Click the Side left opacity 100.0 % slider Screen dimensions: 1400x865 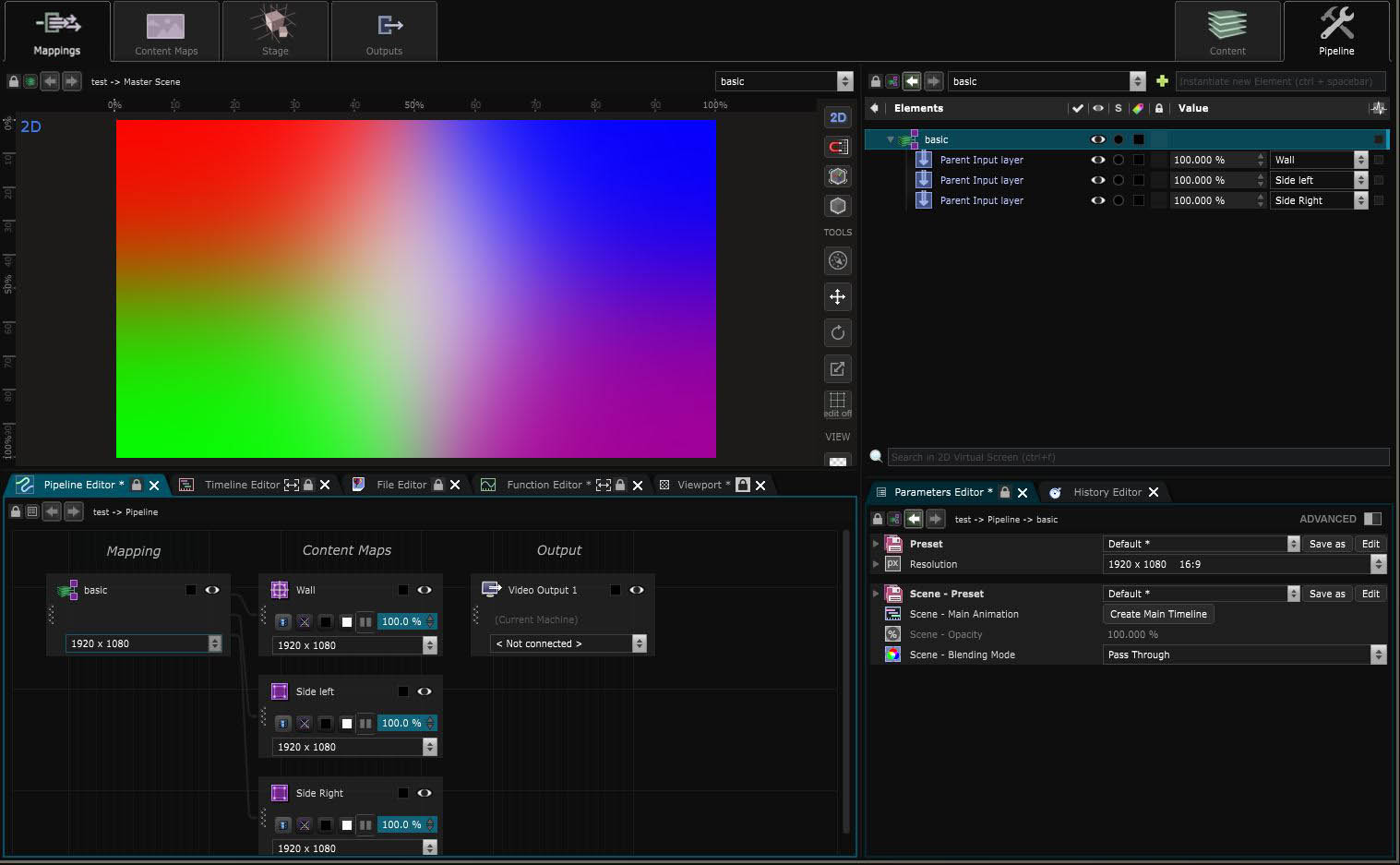click(x=401, y=723)
